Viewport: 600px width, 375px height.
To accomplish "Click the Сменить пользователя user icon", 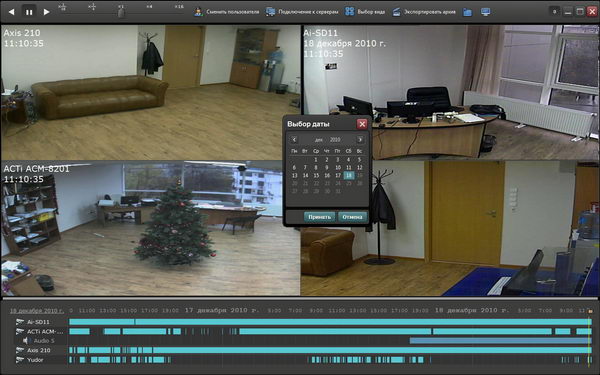I will pyautogui.click(x=198, y=12).
